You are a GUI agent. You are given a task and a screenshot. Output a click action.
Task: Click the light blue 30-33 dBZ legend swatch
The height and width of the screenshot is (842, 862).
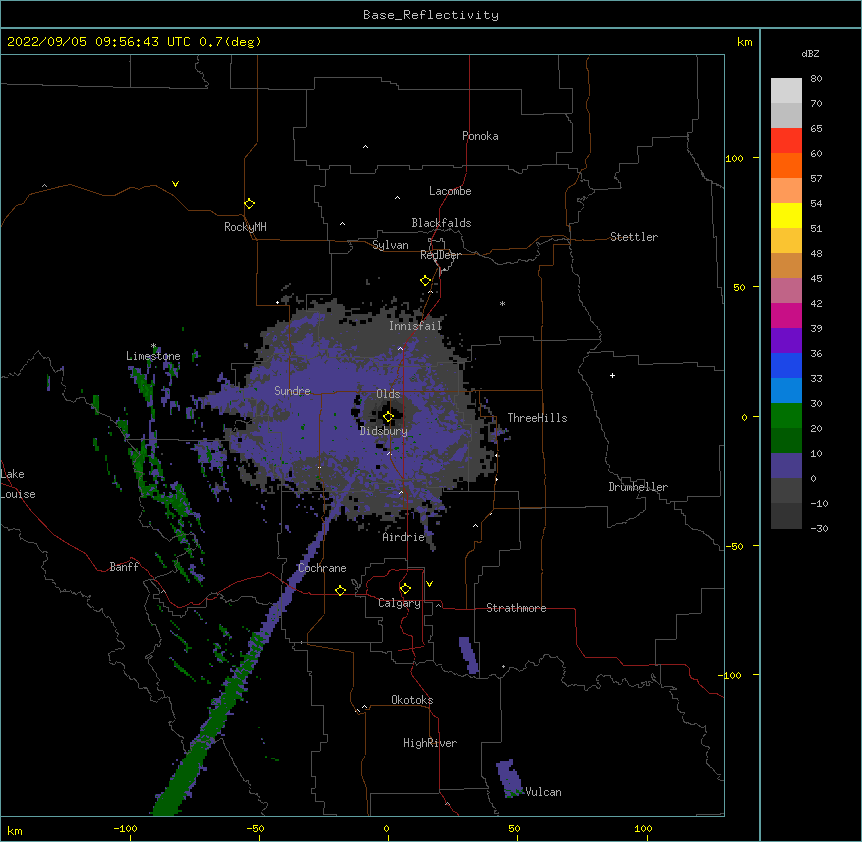pos(786,390)
